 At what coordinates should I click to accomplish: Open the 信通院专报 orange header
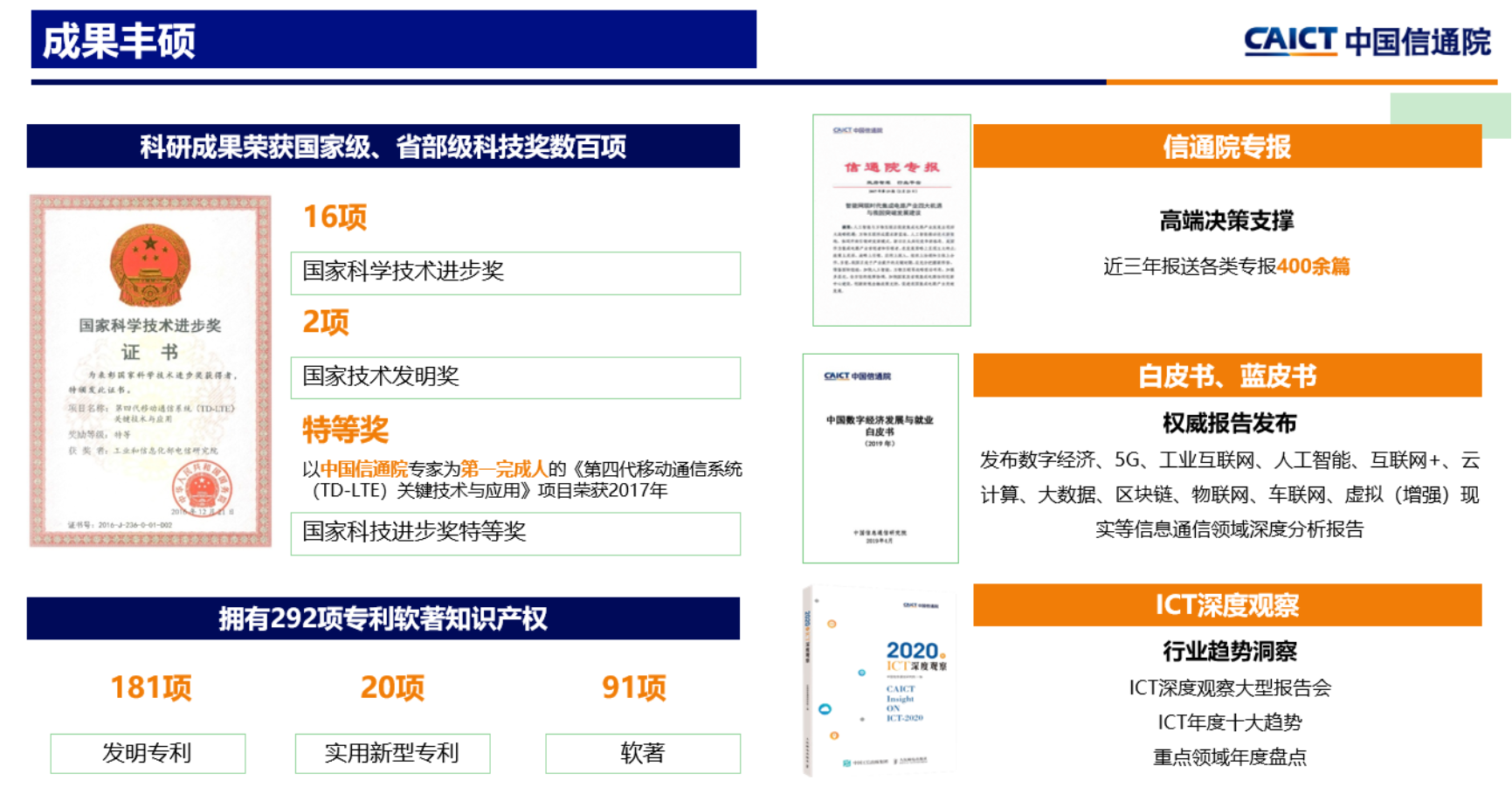(x=1227, y=148)
